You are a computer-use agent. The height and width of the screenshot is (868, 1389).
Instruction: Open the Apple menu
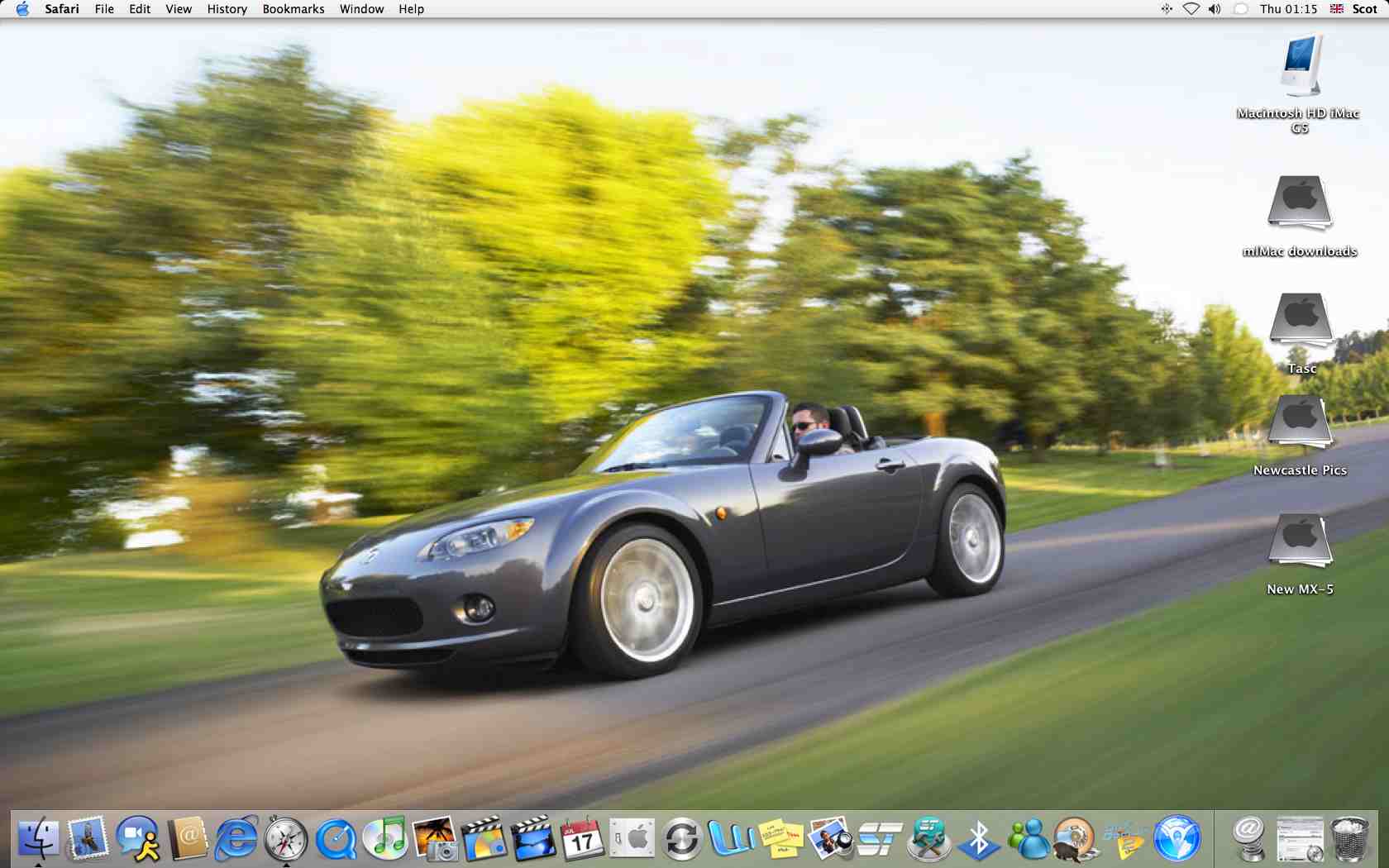(22, 9)
